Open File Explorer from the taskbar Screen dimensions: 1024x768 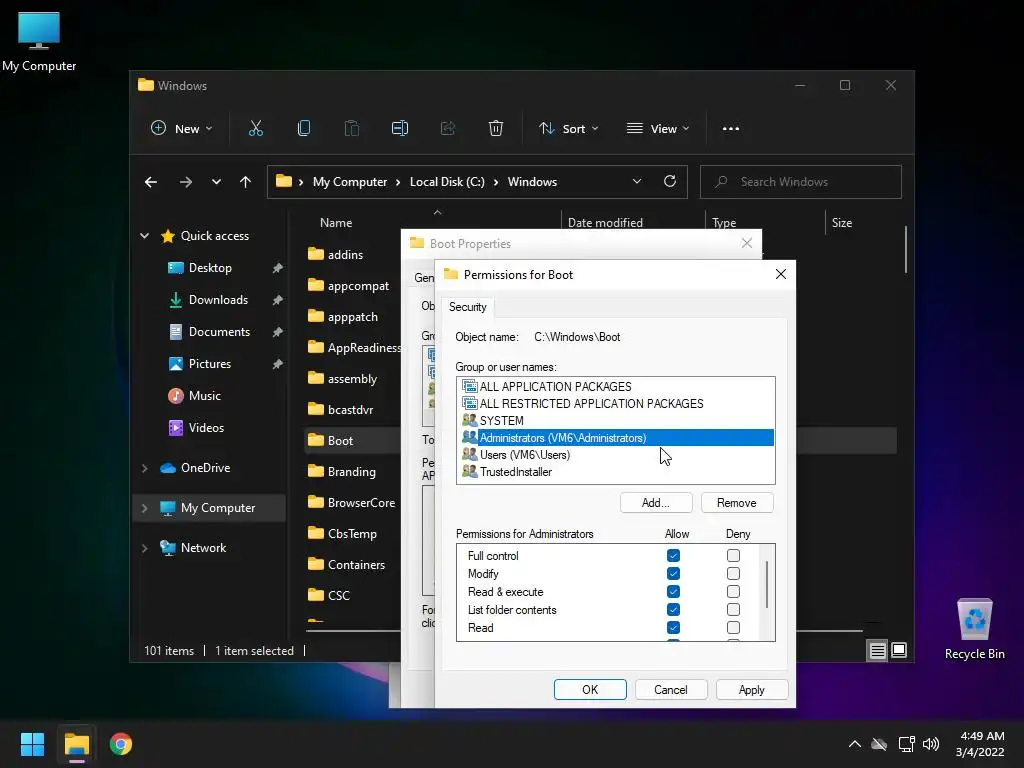click(76, 744)
